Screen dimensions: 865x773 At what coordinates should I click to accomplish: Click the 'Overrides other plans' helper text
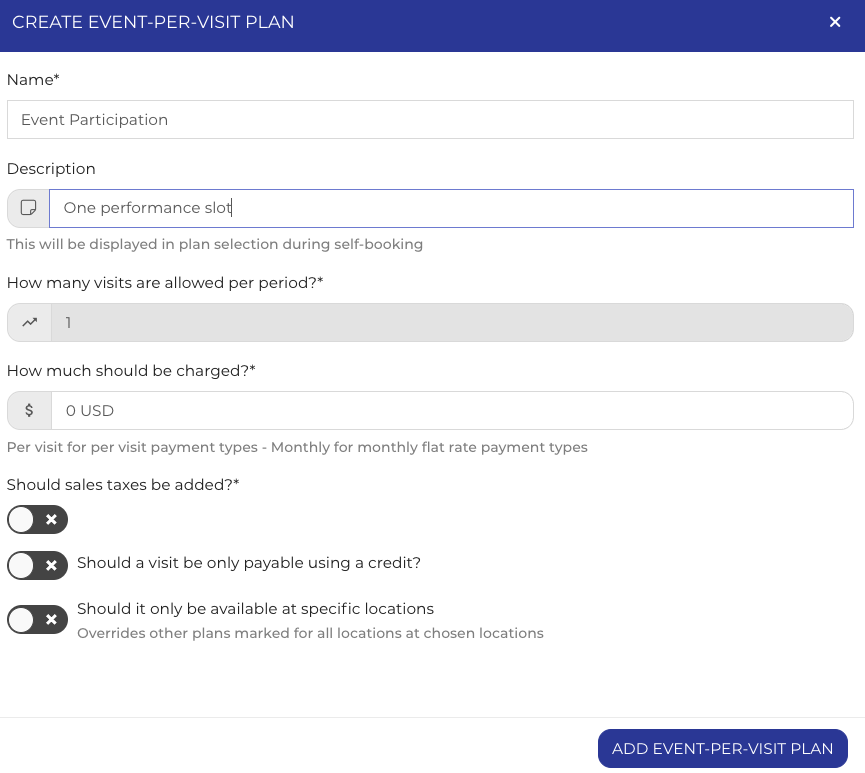click(310, 633)
